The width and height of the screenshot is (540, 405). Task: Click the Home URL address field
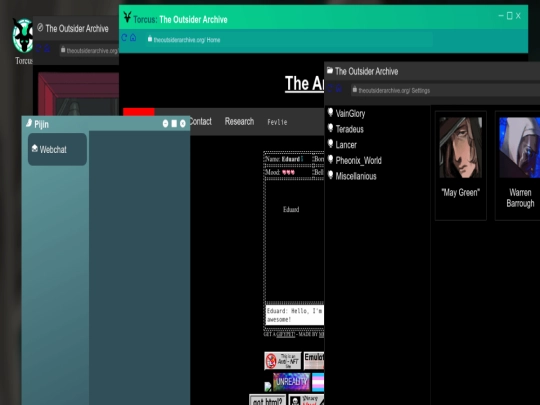pos(289,40)
